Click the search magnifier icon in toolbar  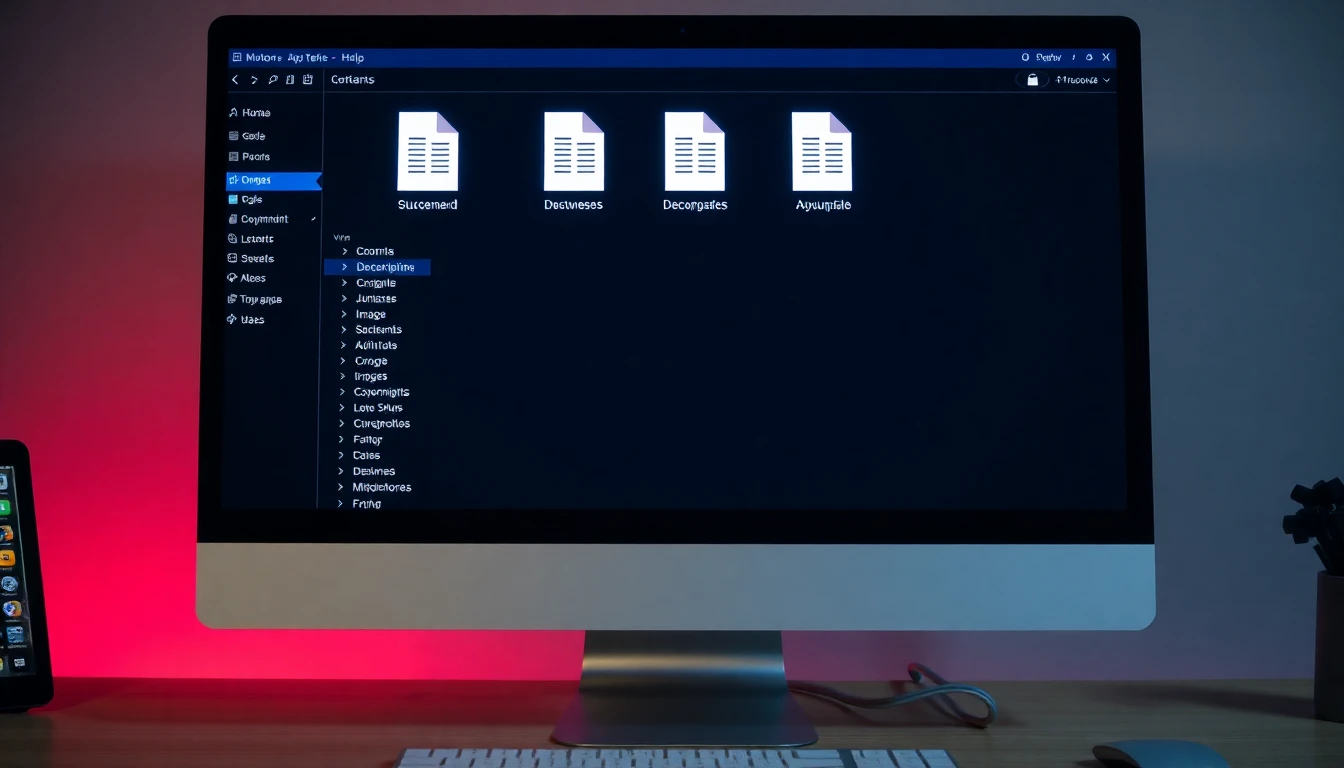272,80
